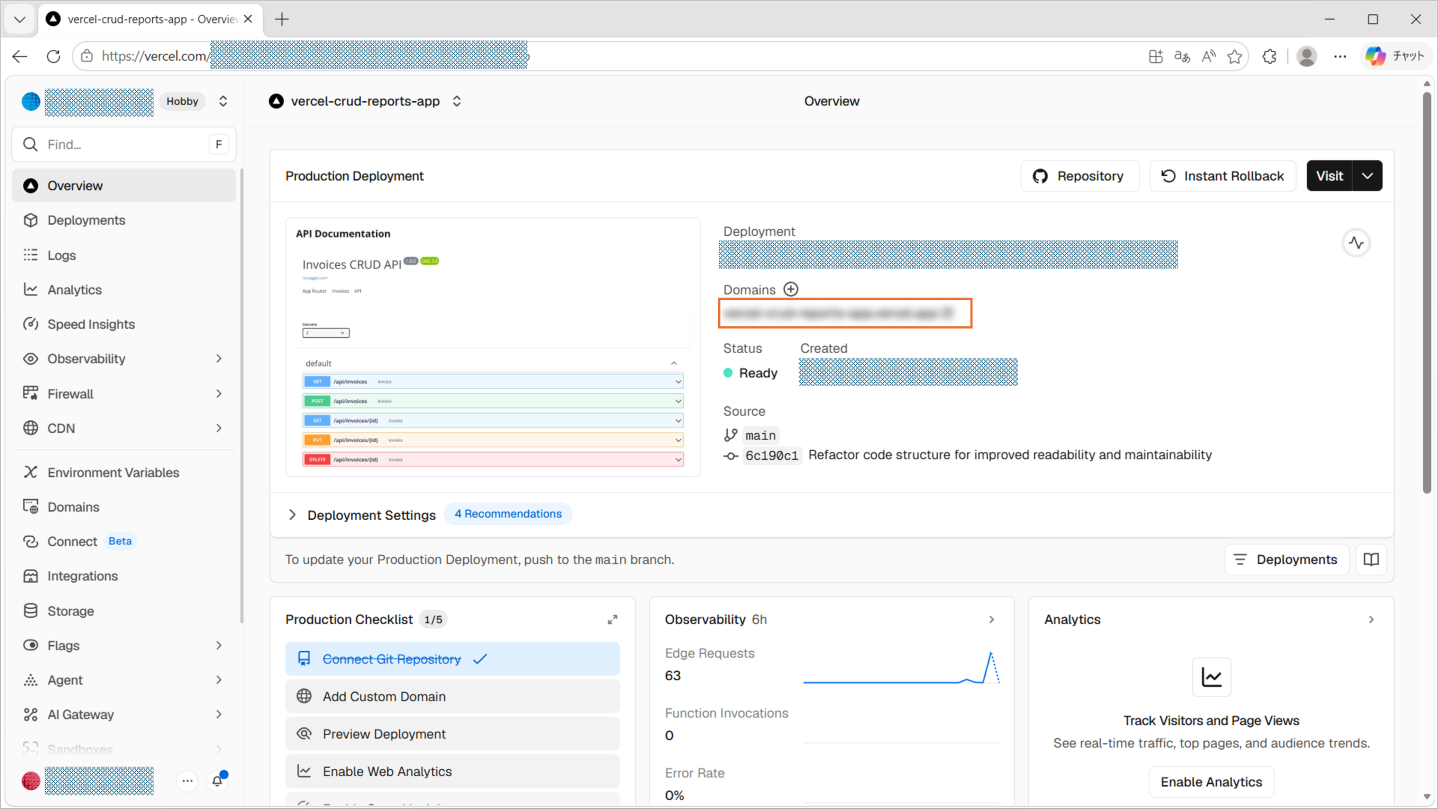Expand the Deployment Settings section
Viewport: 1438px width, 809px height.
click(x=362, y=515)
